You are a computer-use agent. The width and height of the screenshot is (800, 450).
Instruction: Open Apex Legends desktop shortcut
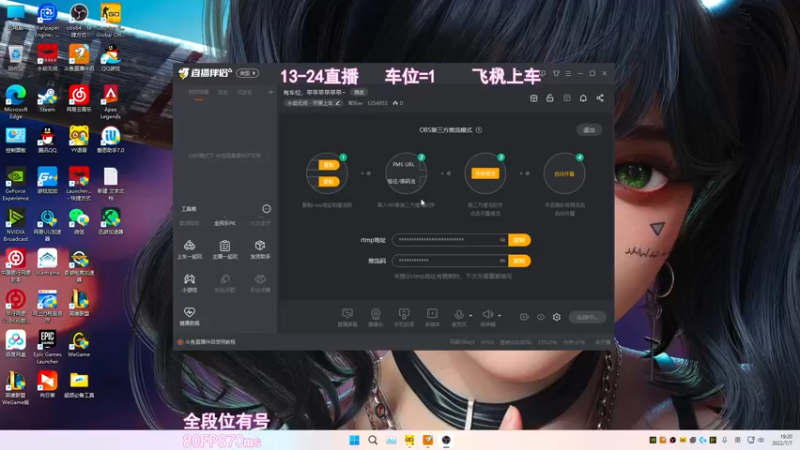(110, 103)
